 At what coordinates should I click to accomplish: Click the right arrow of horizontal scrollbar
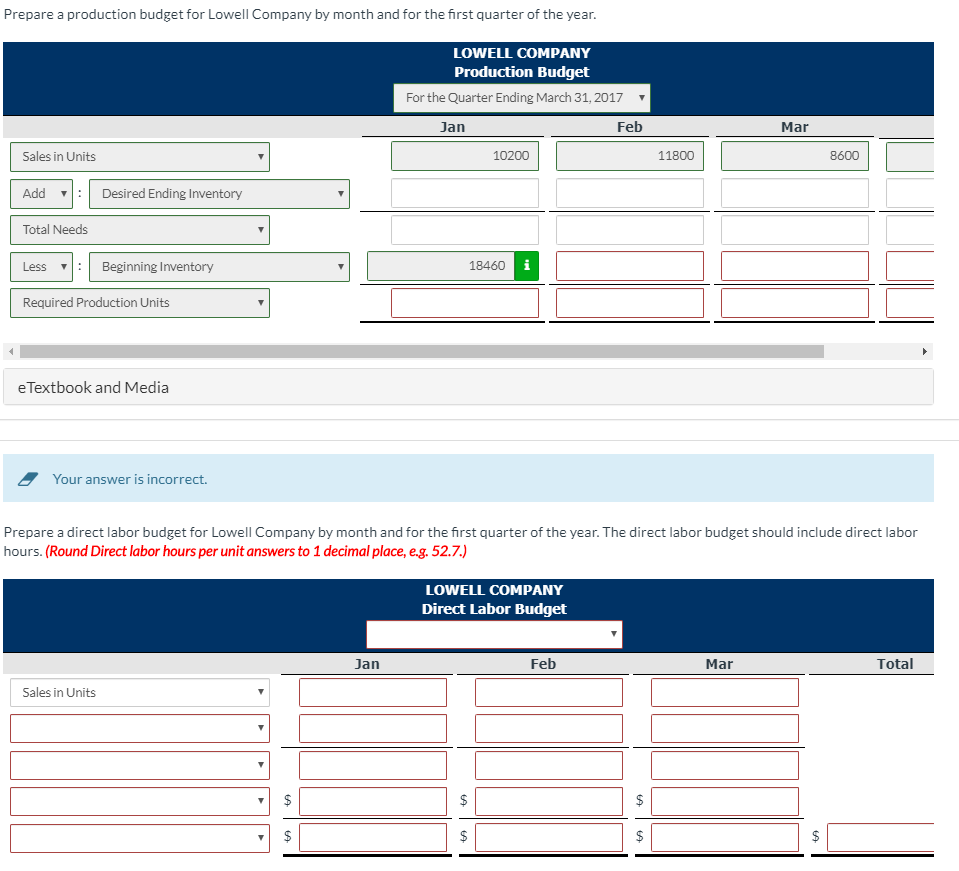[x=924, y=351]
